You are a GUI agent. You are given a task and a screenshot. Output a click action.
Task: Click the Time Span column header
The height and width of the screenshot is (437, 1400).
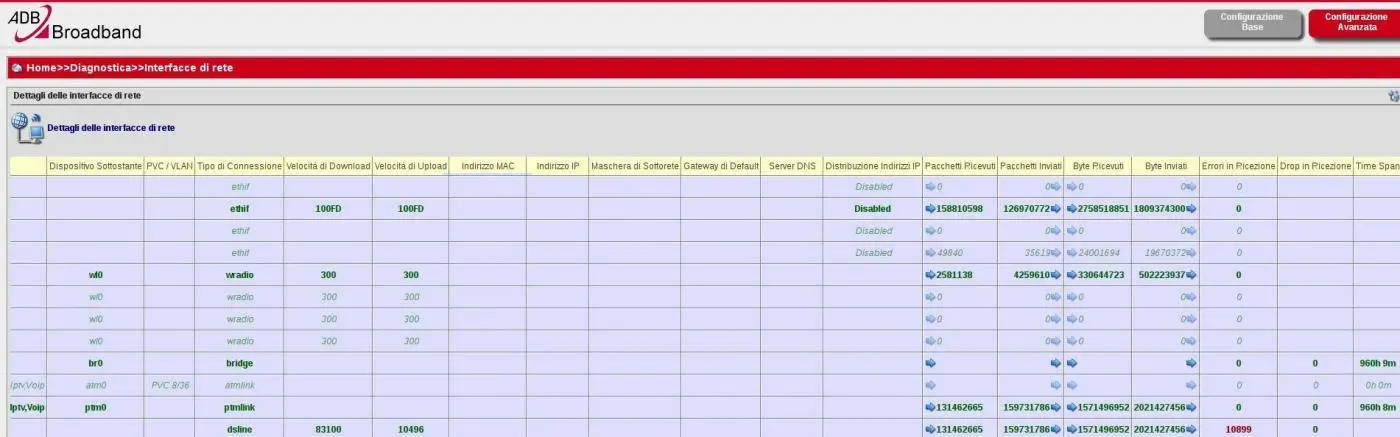pos(1378,166)
